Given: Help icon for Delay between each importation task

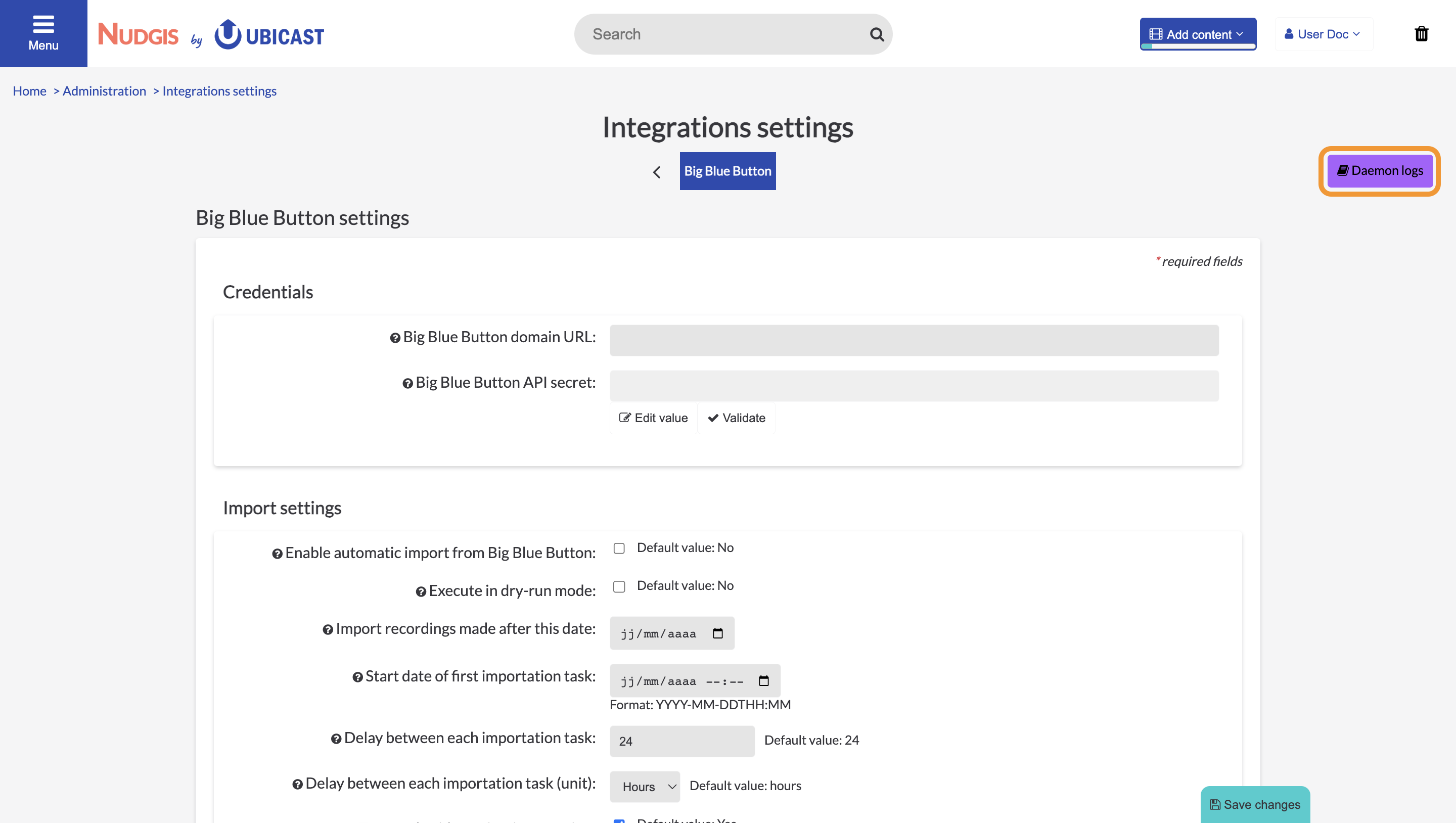Looking at the screenshot, I should point(336,739).
